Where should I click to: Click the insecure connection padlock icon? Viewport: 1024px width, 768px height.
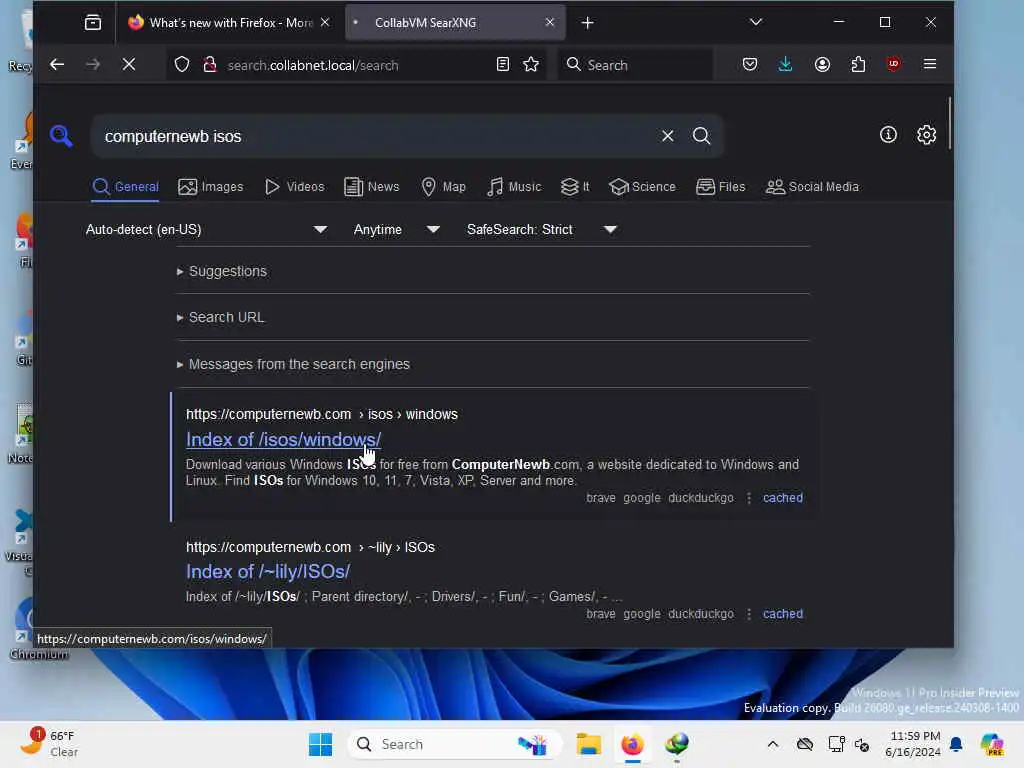210,64
